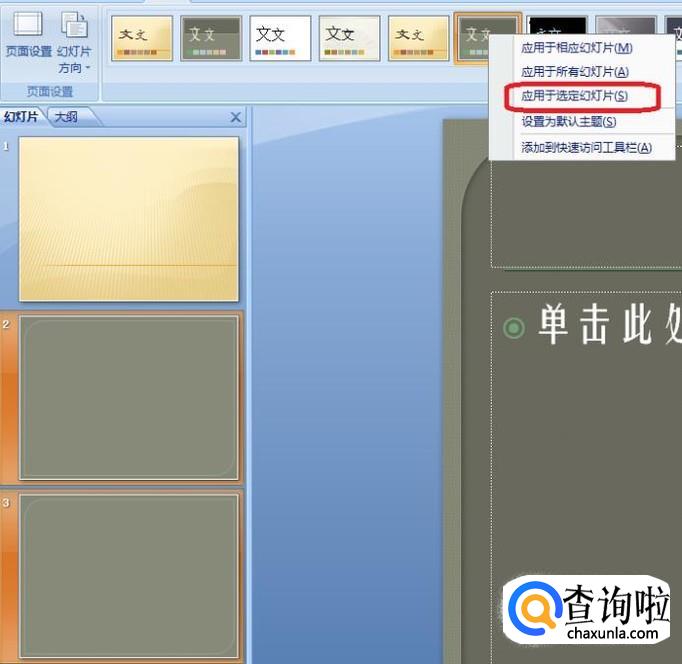Select slide 2 gray thumbnail
The image size is (682, 664).
point(129,398)
